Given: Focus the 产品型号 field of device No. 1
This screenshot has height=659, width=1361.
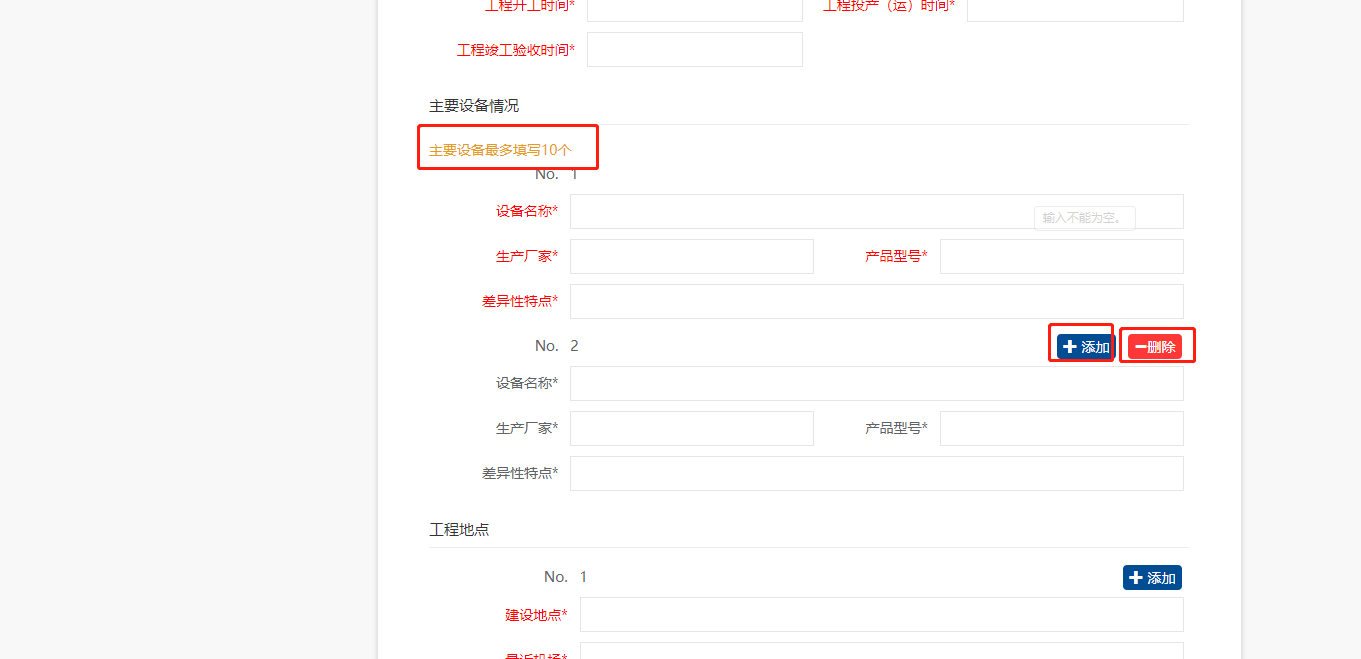Looking at the screenshot, I should coord(1061,256).
